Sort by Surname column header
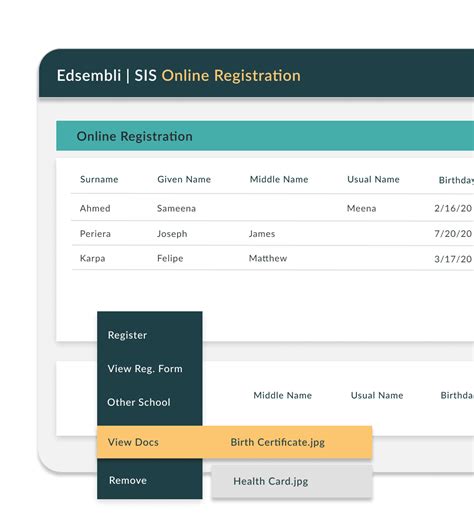This screenshot has width=474, height=521. pos(99,179)
